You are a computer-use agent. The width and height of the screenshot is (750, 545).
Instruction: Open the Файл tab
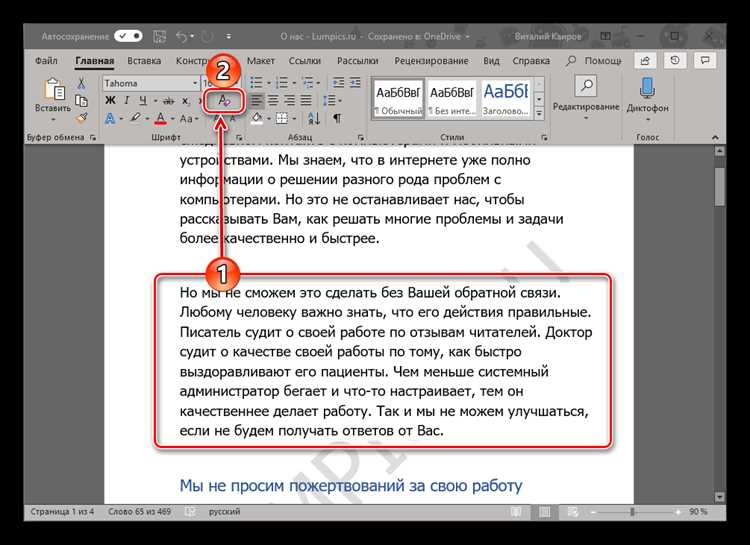46,61
